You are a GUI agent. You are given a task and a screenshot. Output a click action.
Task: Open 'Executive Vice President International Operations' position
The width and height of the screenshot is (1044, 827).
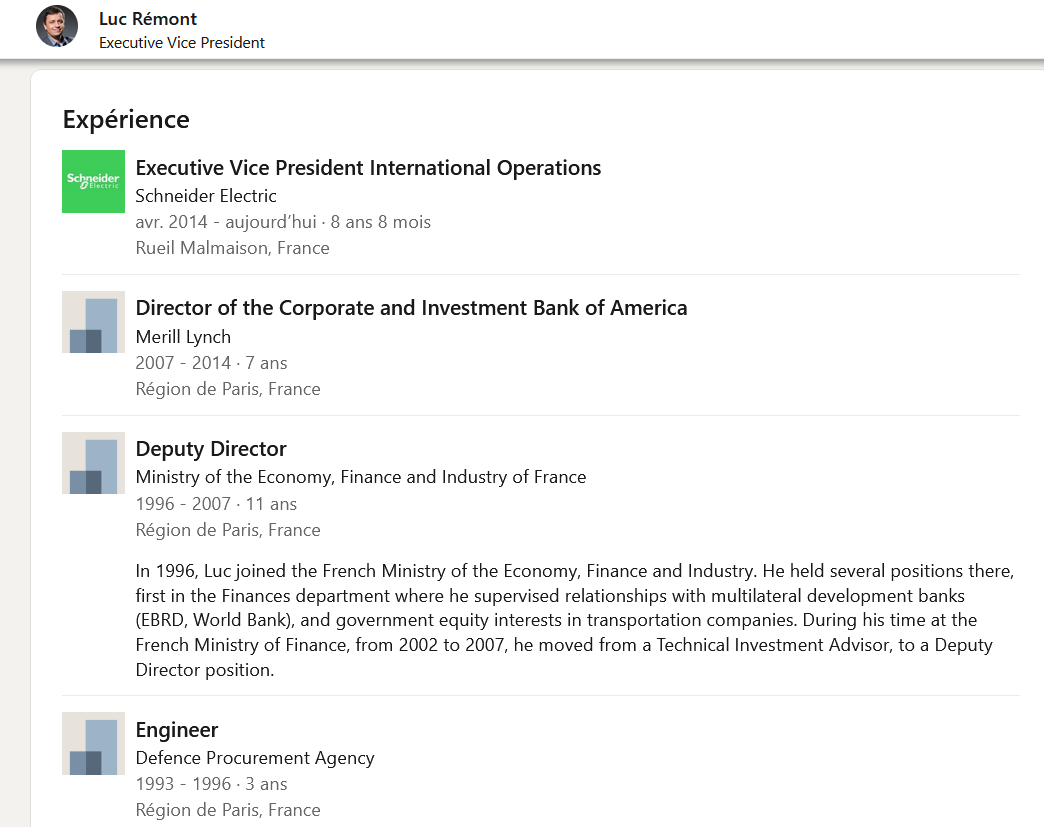click(368, 168)
